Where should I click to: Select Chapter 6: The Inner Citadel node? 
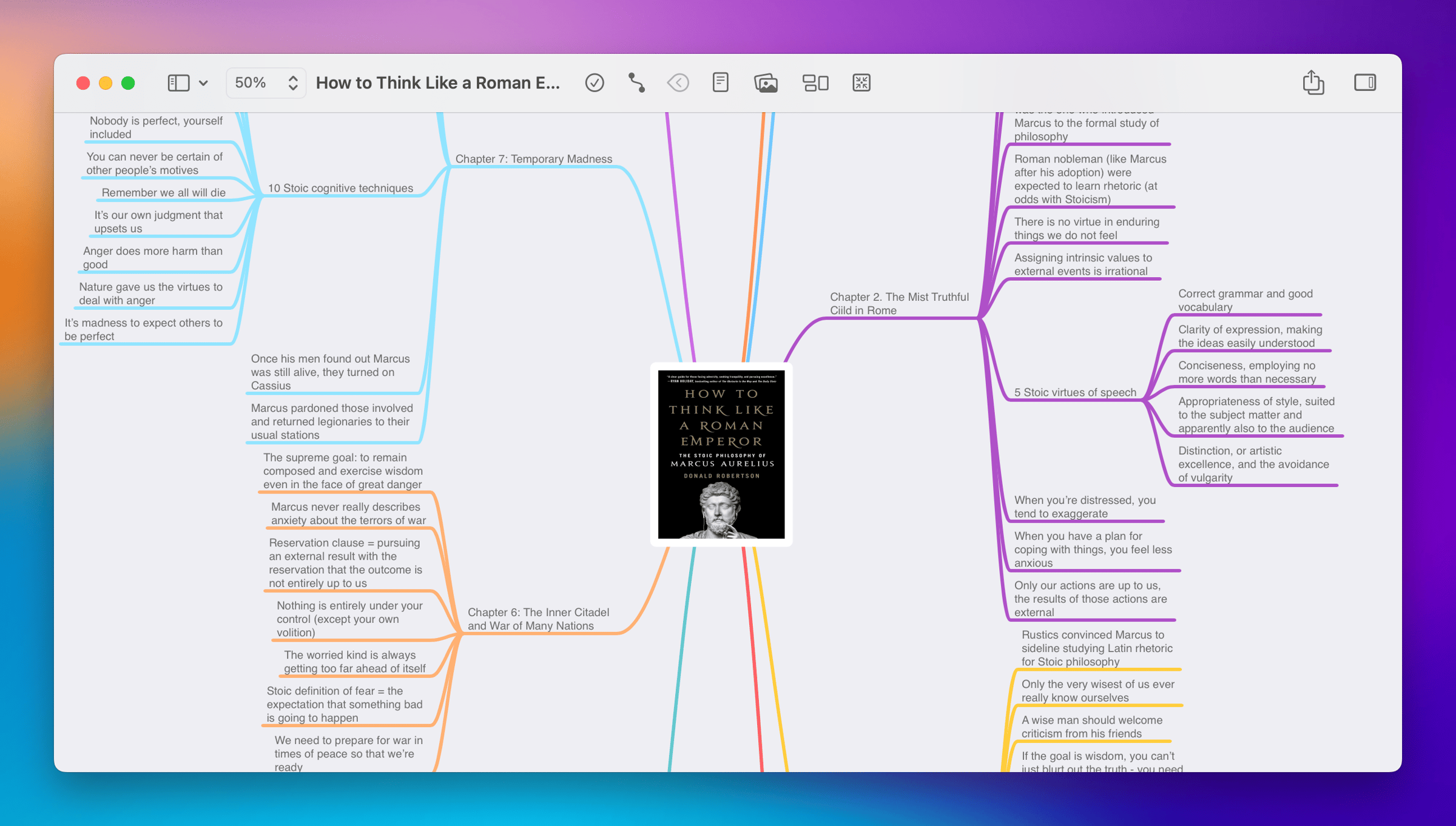point(538,619)
